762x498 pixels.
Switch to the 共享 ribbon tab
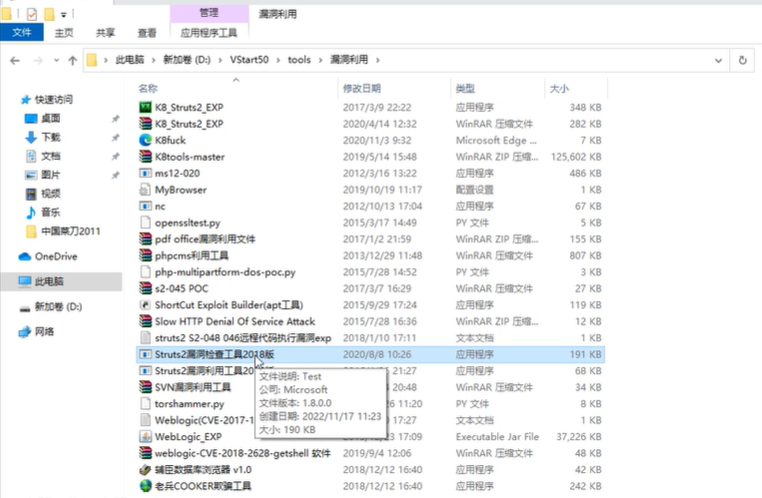(x=105, y=33)
